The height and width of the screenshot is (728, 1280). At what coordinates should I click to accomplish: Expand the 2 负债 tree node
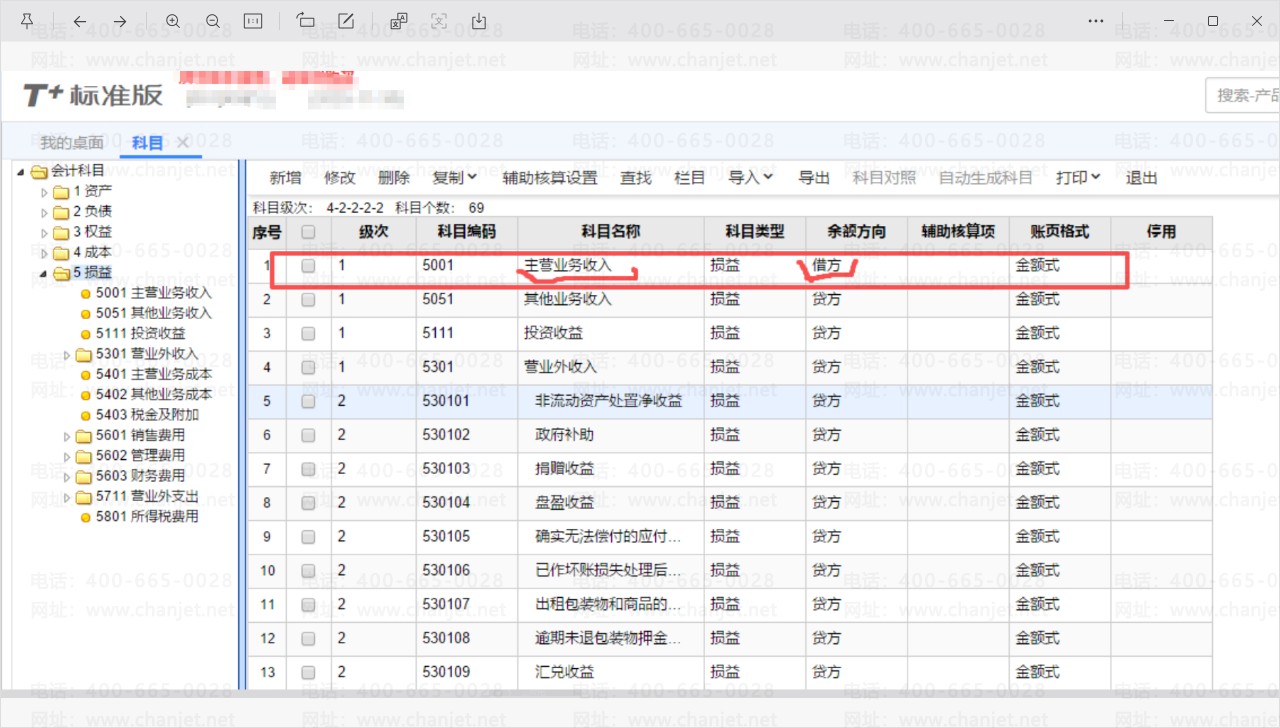pyautogui.click(x=44, y=212)
